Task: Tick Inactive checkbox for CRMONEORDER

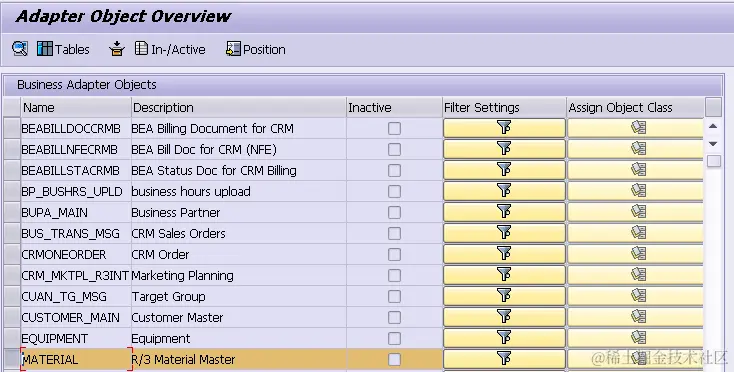Action: pos(394,255)
